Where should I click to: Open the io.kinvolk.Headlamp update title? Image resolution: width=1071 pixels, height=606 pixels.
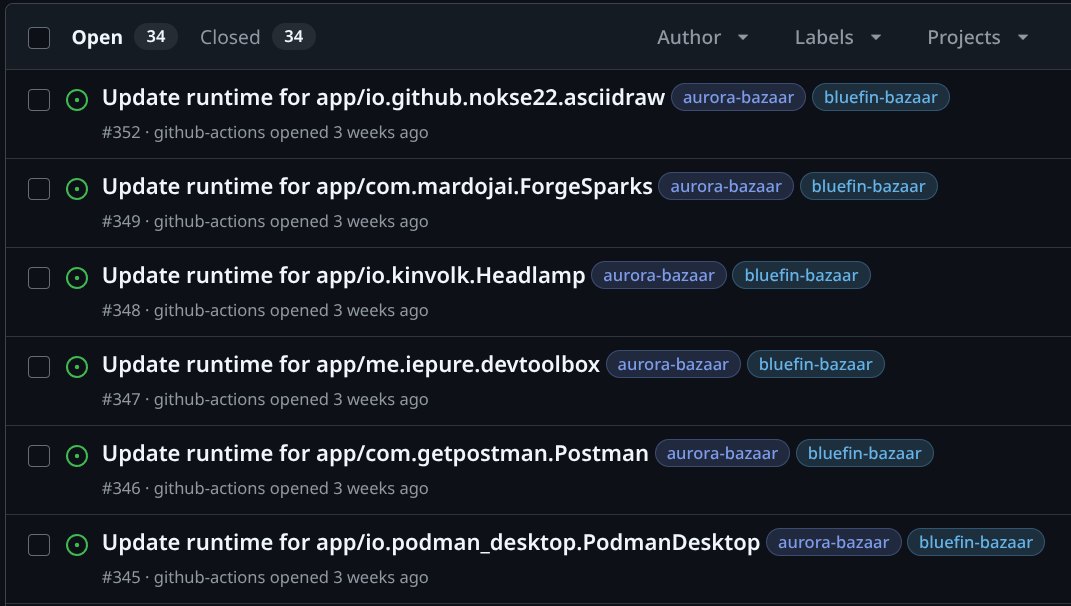pos(344,275)
